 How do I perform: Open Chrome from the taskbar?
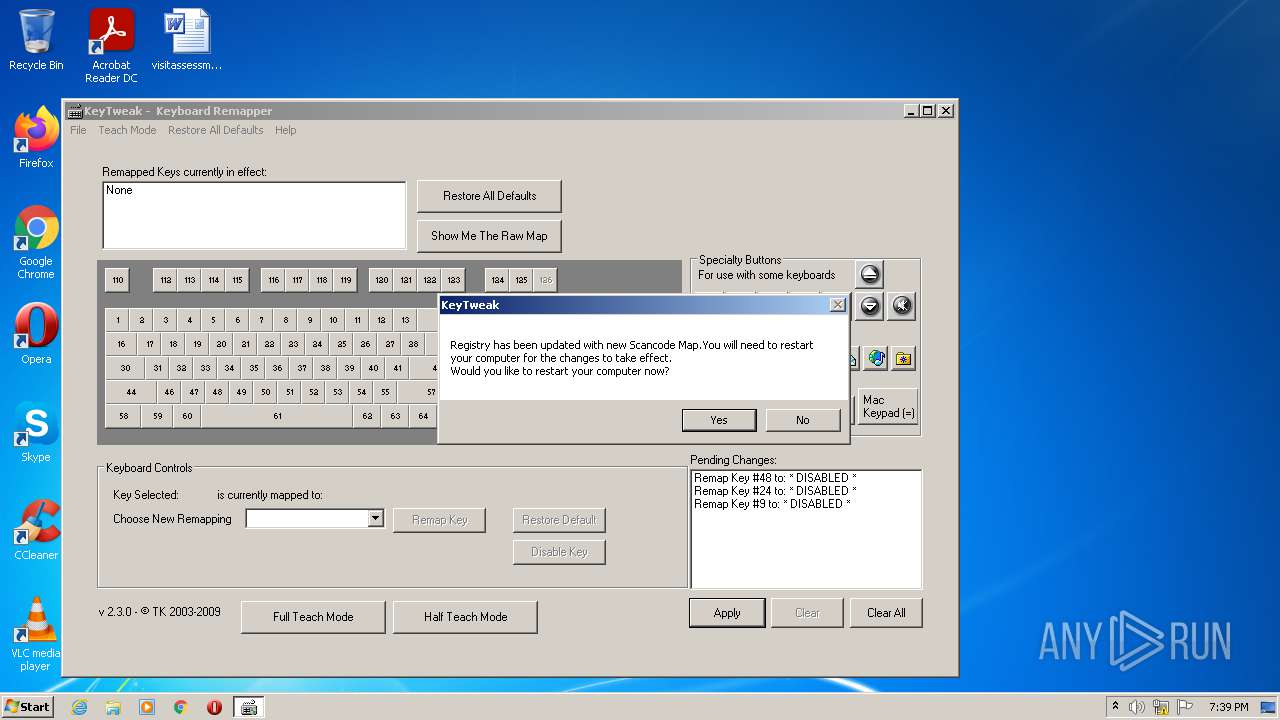point(181,707)
